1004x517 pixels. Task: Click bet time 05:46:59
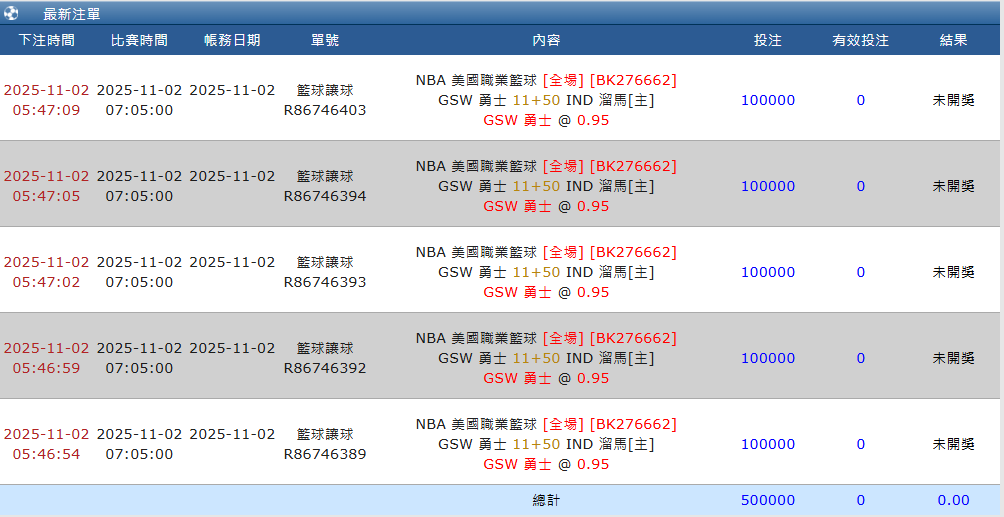pos(46,368)
